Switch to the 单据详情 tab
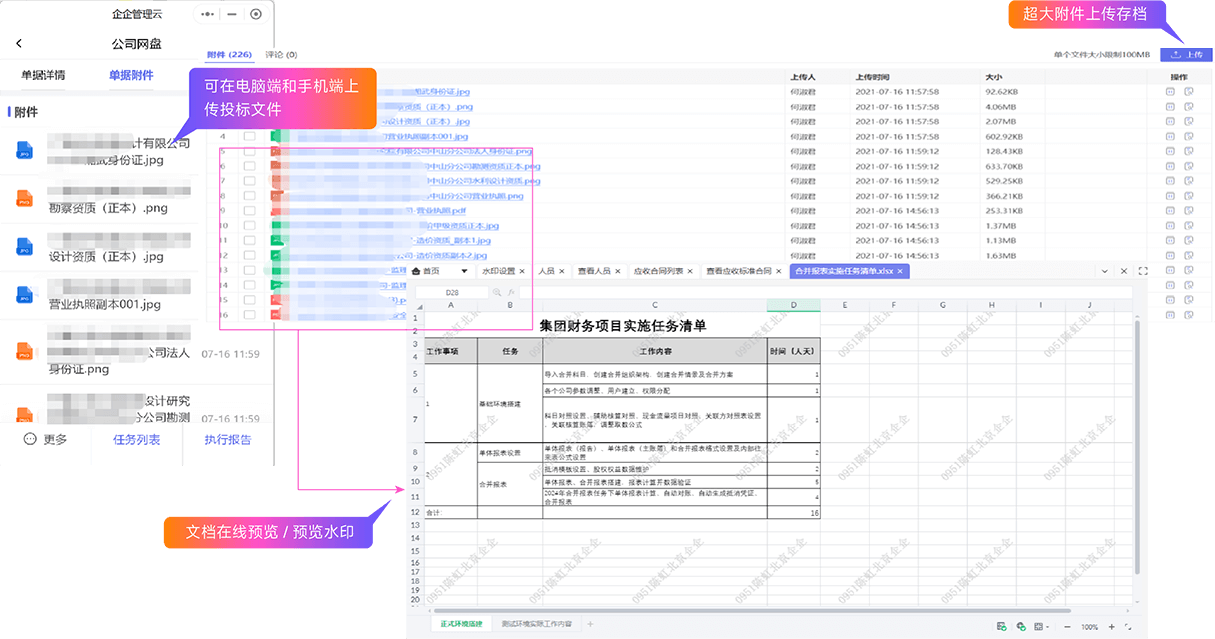Image resolution: width=1215 pixels, height=639 pixels. (44, 75)
